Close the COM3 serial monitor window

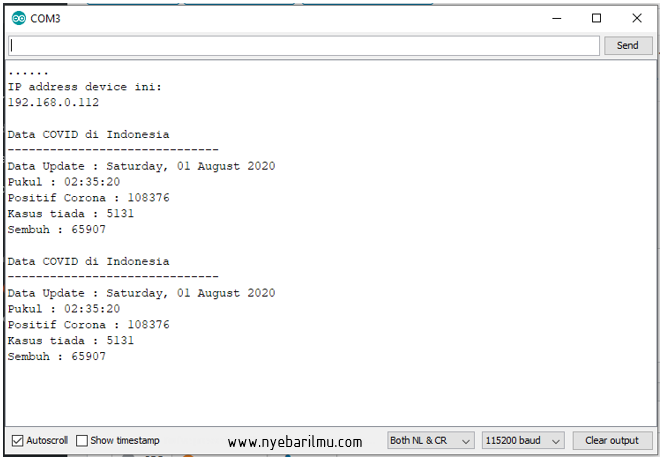636,18
